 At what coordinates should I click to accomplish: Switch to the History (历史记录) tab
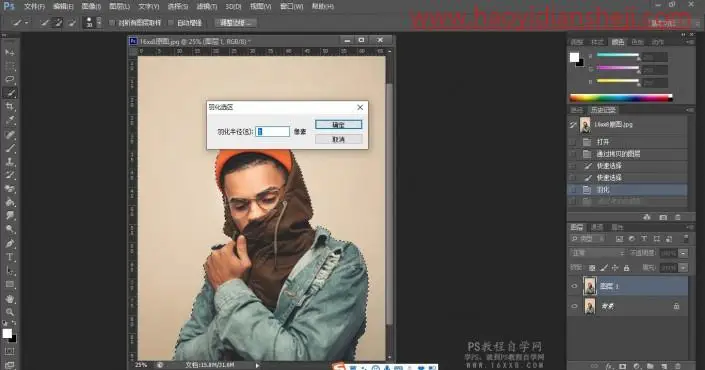pyautogui.click(x=603, y=110)
